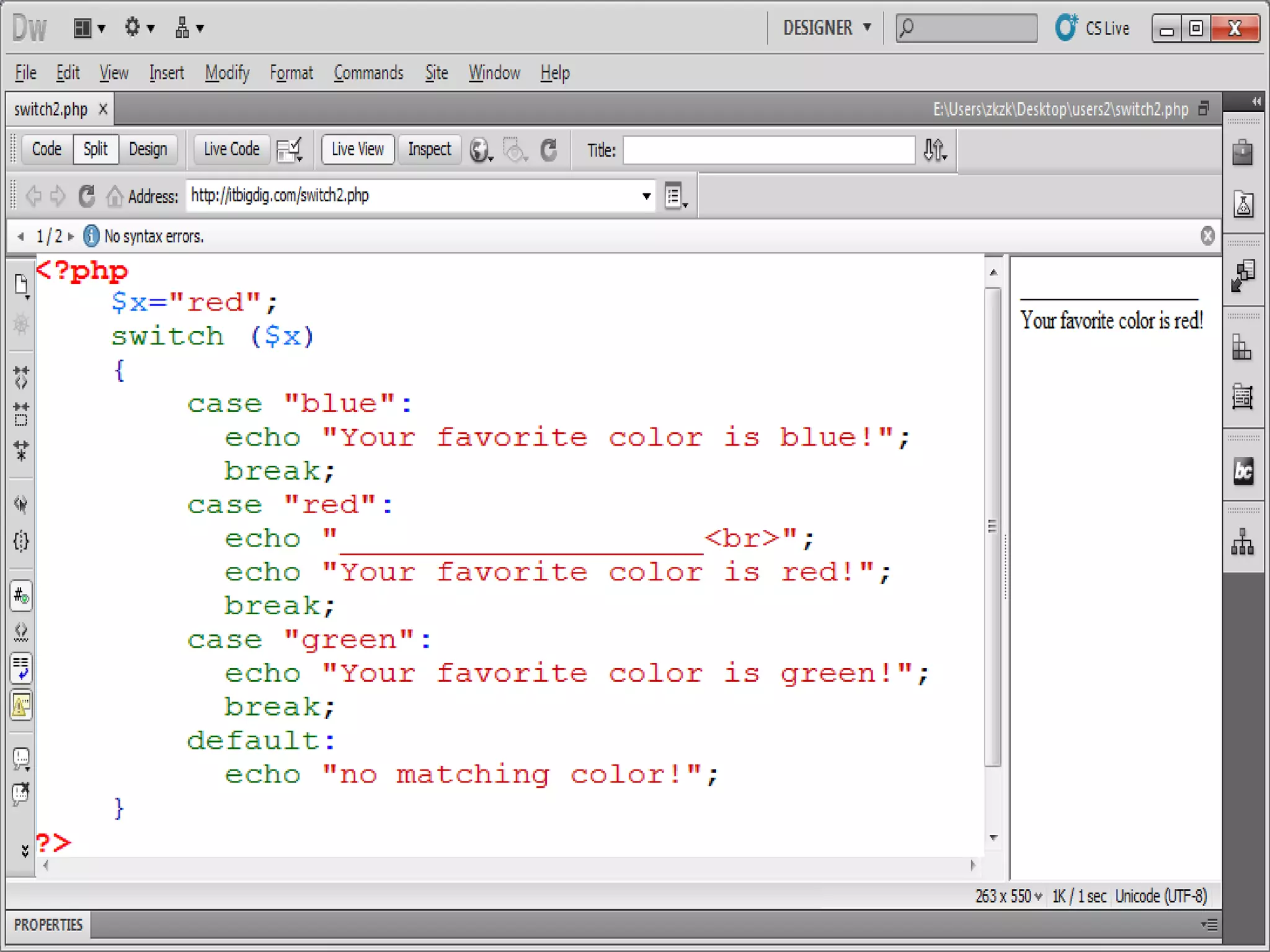Open the Address URL dropdown arrow
1270x952 pixels.
(x=646, y=196)
